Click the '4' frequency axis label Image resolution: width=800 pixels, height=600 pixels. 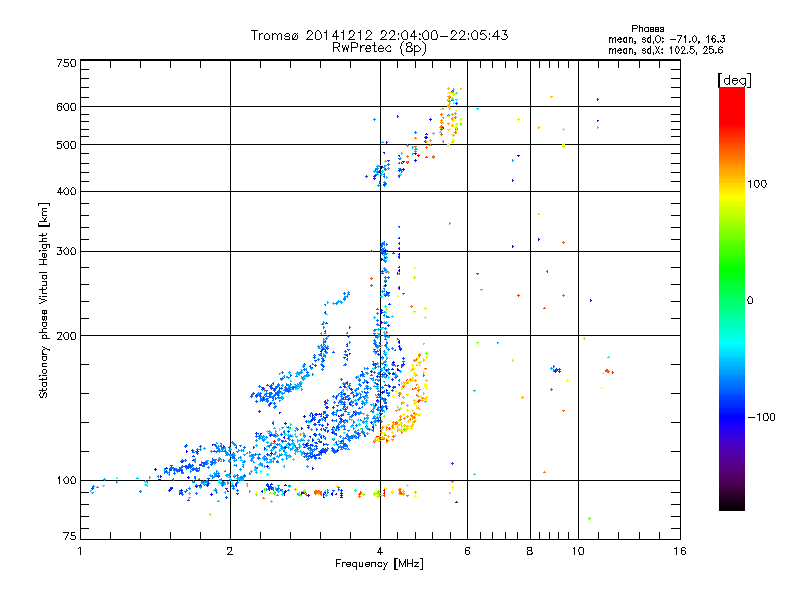click(380, 552)
